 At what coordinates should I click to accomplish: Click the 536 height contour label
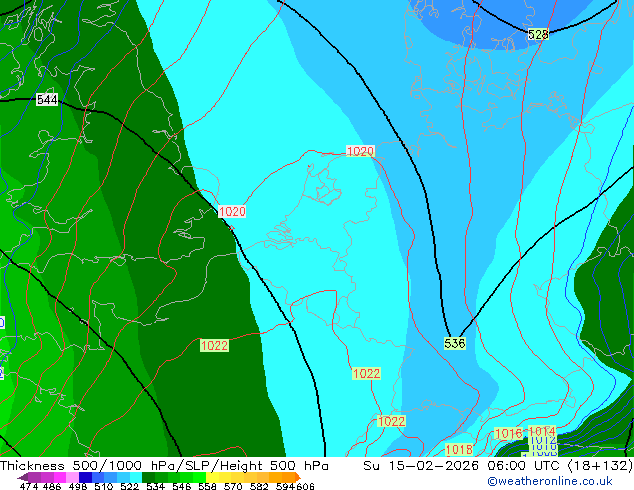click(455, 343)
